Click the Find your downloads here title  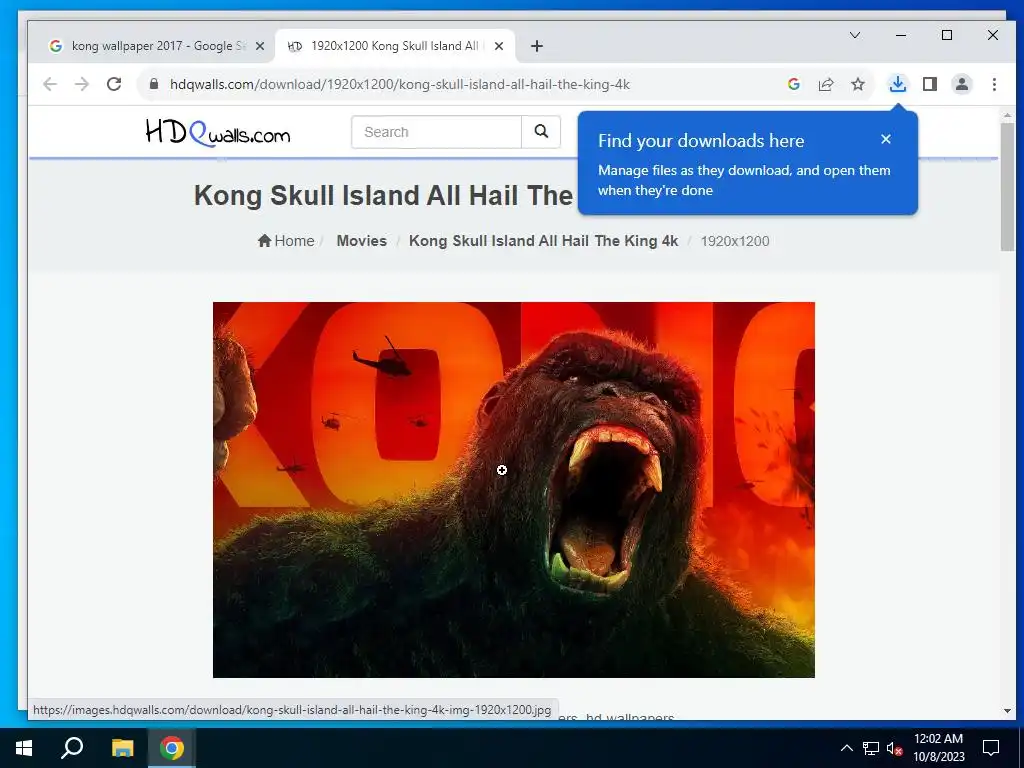701,140
